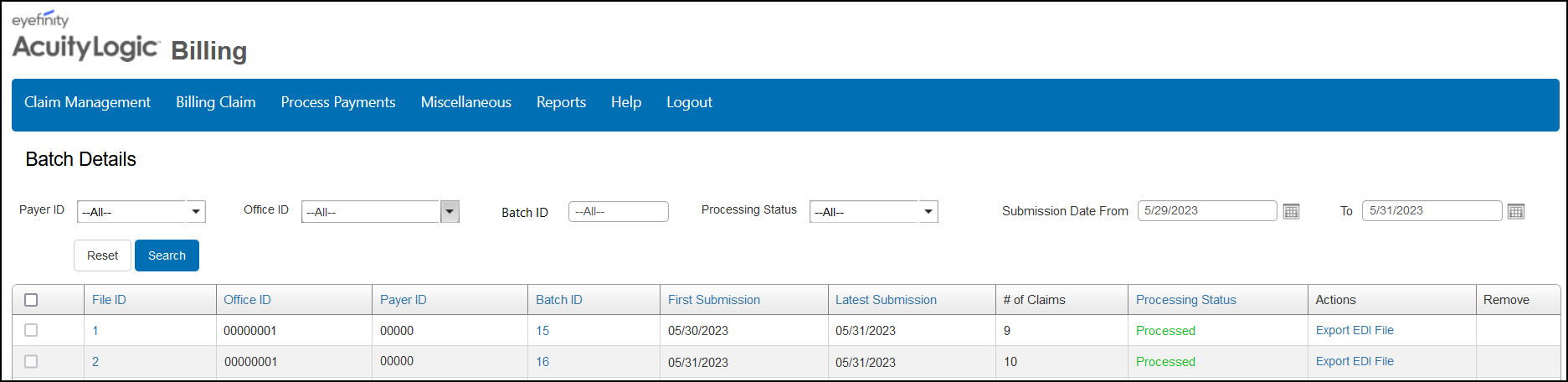Click the Submission Date From text field
Screen dimensions: 1568x382
pyautogui.click(x=1207, y=210)
